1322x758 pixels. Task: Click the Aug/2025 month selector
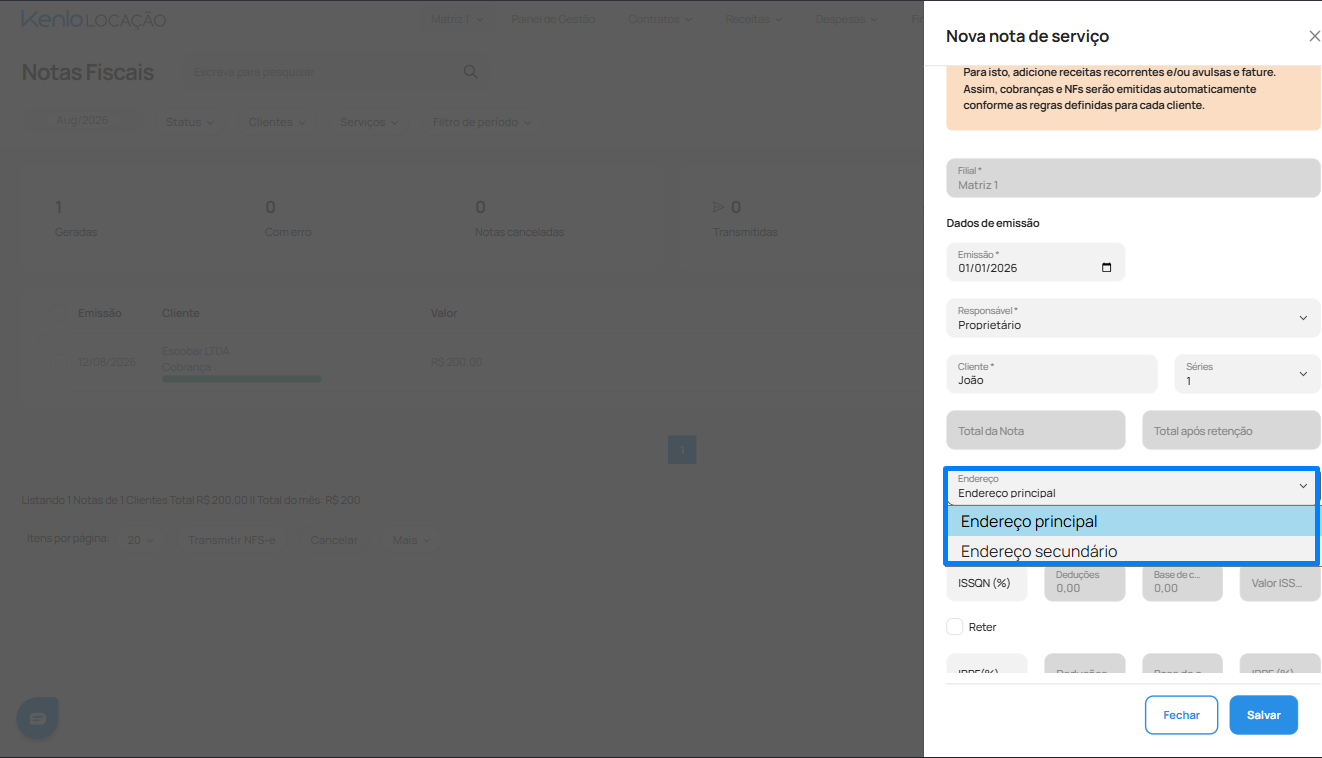[82, 120]
